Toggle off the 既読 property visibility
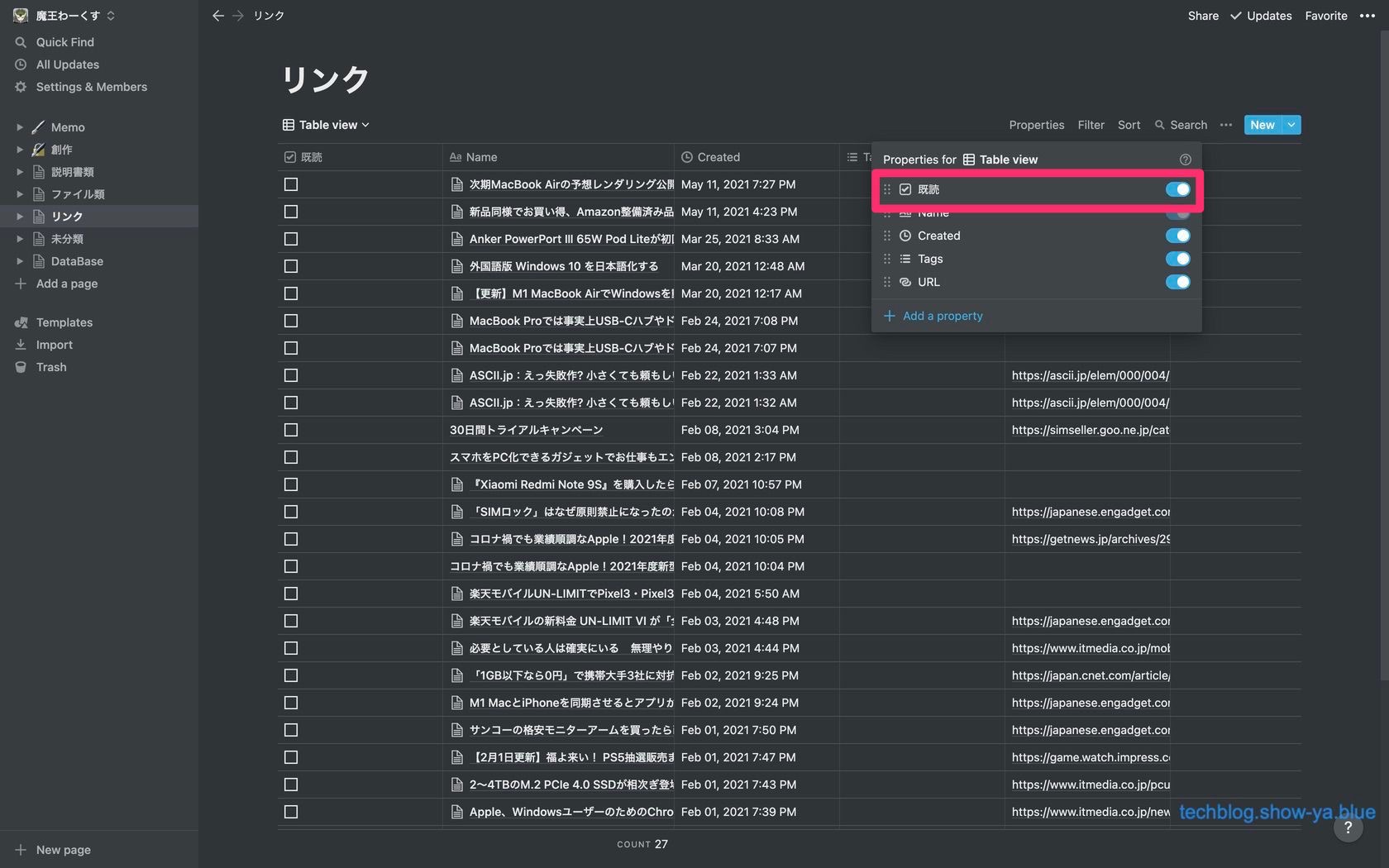 tap(1177, 189)
